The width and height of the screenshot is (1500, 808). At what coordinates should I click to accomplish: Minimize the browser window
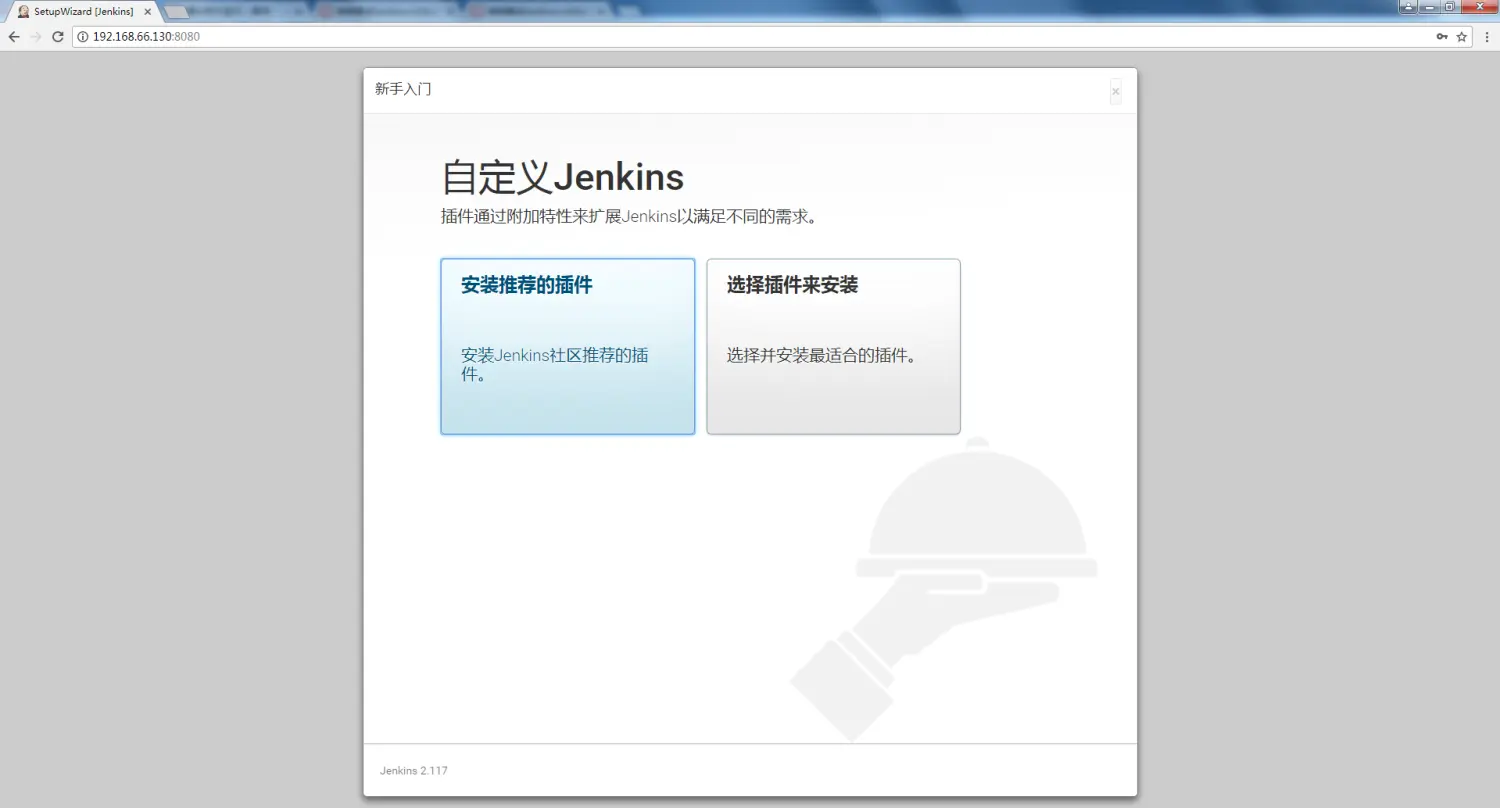point(1429,6)
